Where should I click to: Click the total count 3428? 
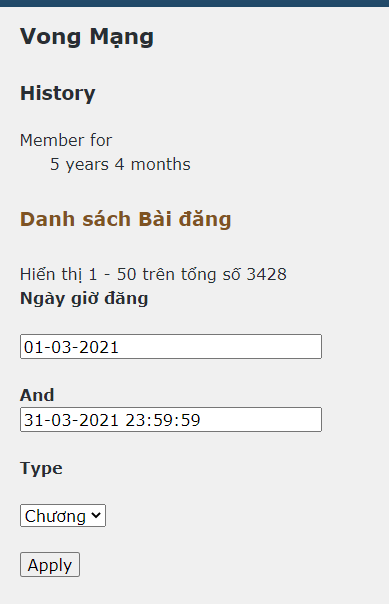pos(267,274)
